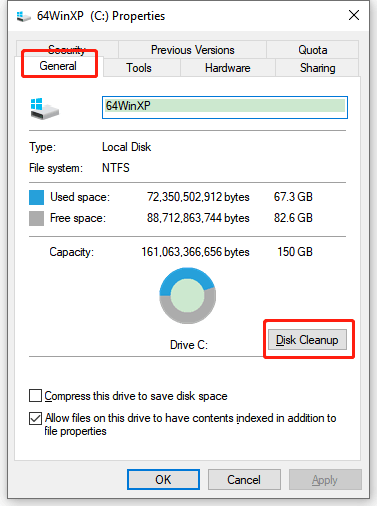The height and width of the screenshot is (506, 377).
Task: Click the 'NTFS' file system value
Action: [x=116, y=168]
